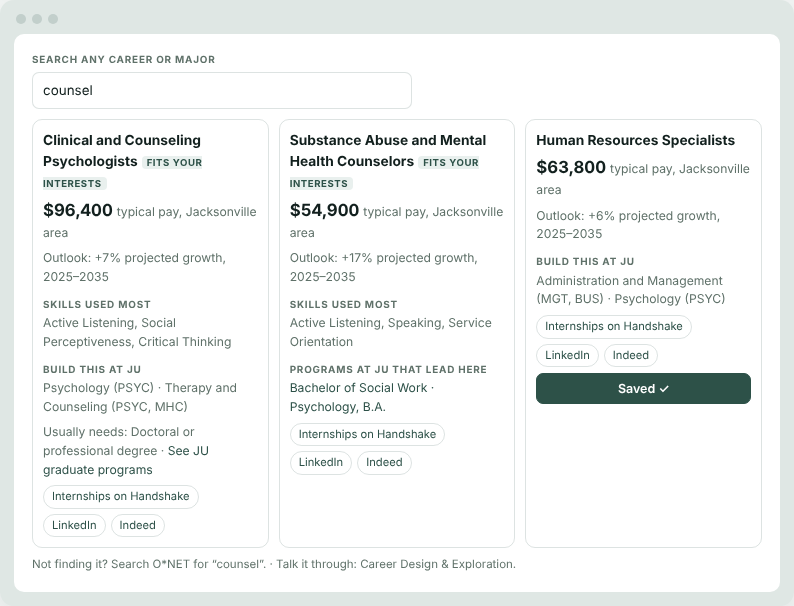Open Indeed for Human Resources Specialists
Image resolution: width=794 pixels, height=606 pixels.
click(630, 355)
